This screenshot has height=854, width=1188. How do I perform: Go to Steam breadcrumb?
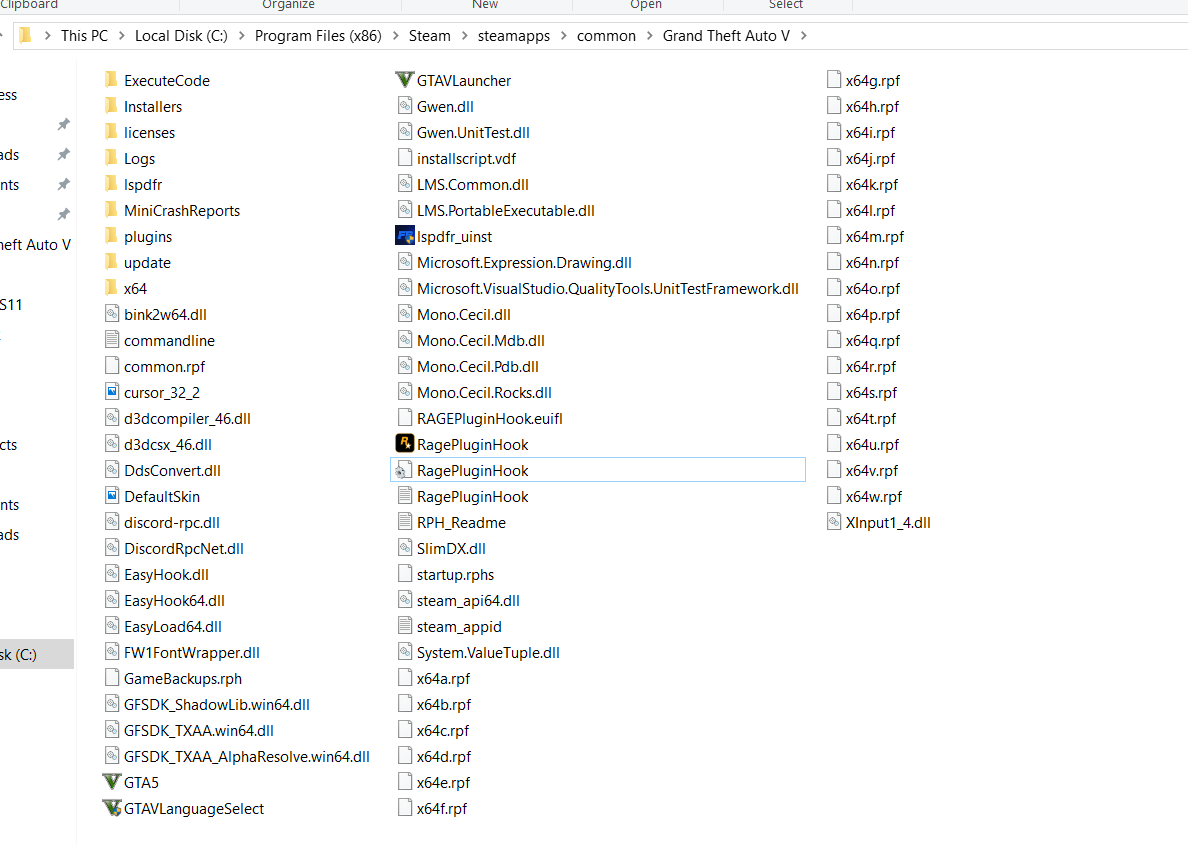tap(430, 36)
